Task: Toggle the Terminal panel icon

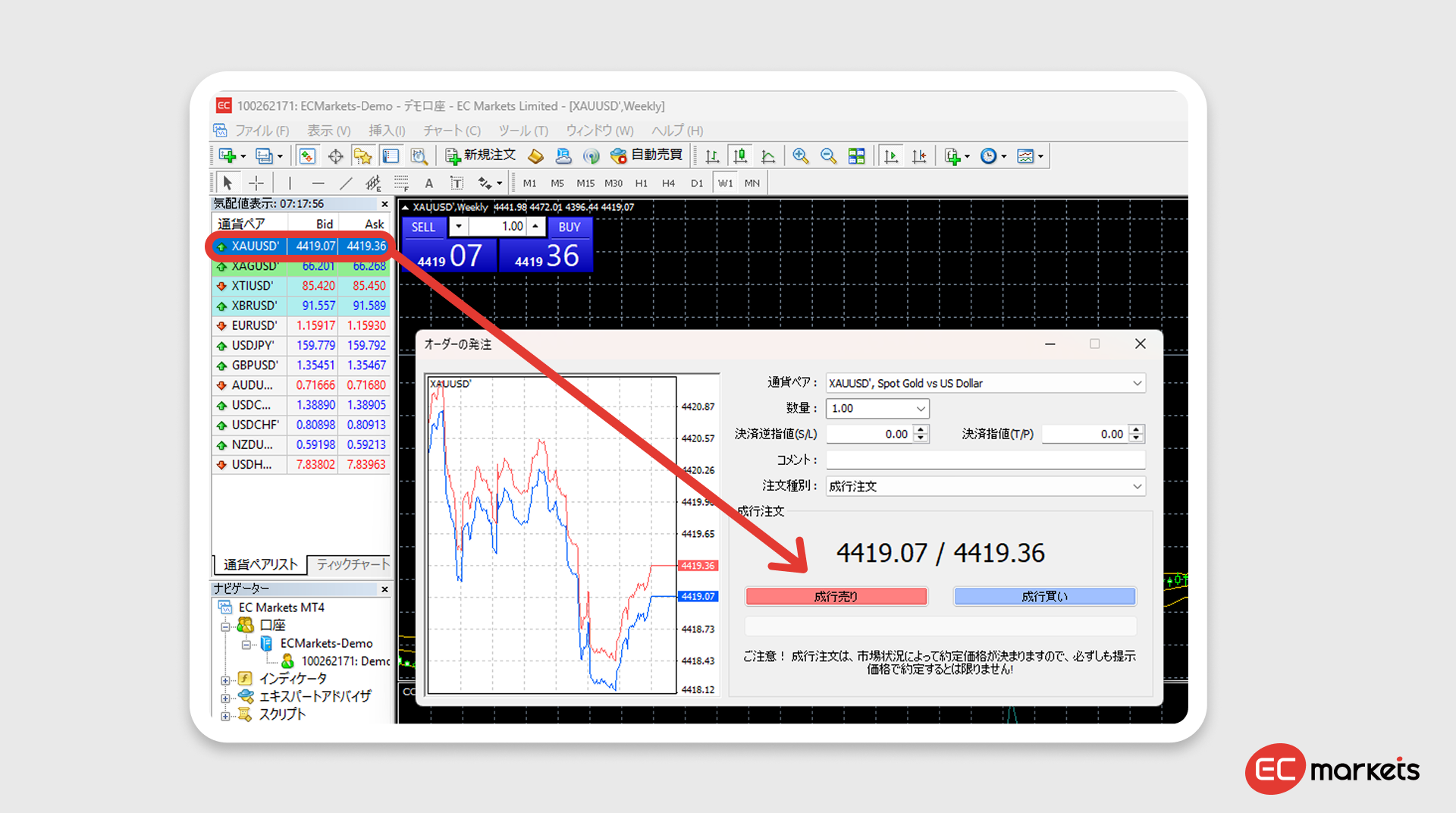Action: [x=391, y=156]
